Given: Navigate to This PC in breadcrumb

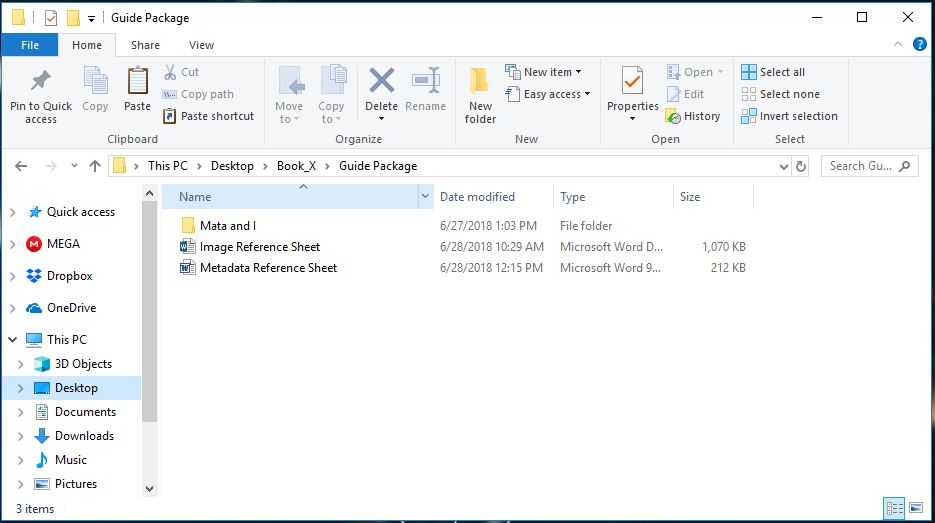Looking at the screenshot, I should (168, 166).
